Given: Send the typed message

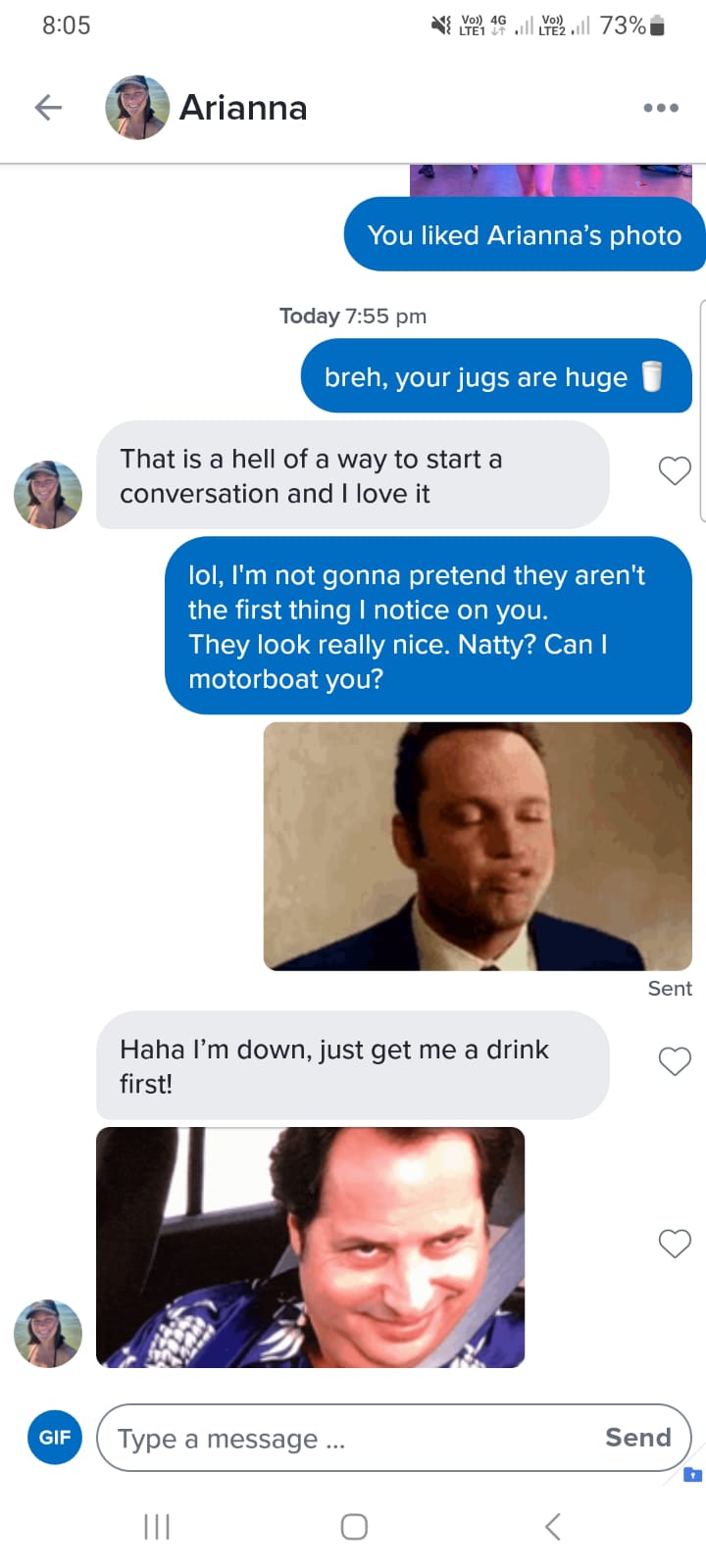Looking at the screenshot, I should [x=638, y=1438].
